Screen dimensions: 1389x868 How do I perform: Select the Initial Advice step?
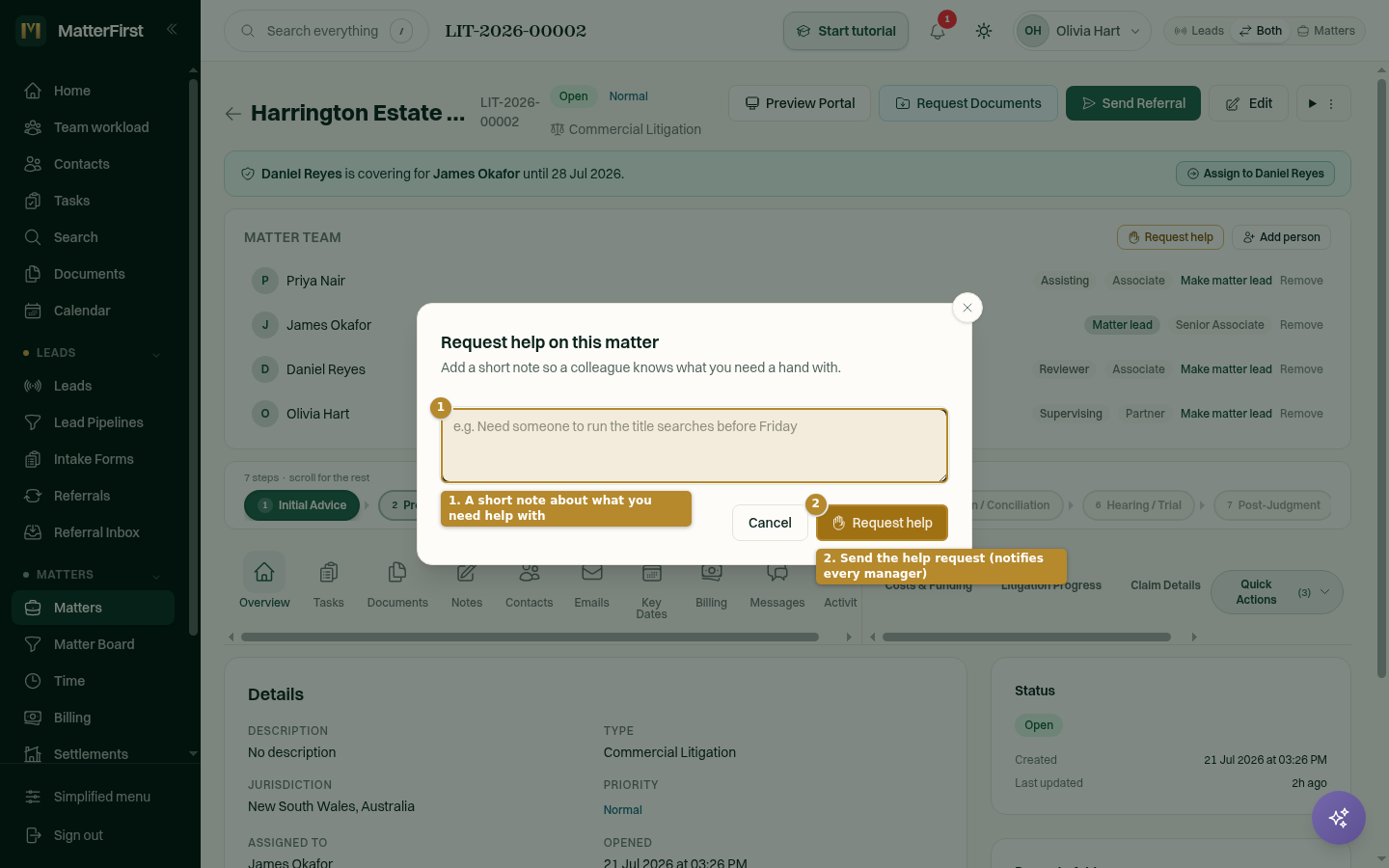[302, 505]
